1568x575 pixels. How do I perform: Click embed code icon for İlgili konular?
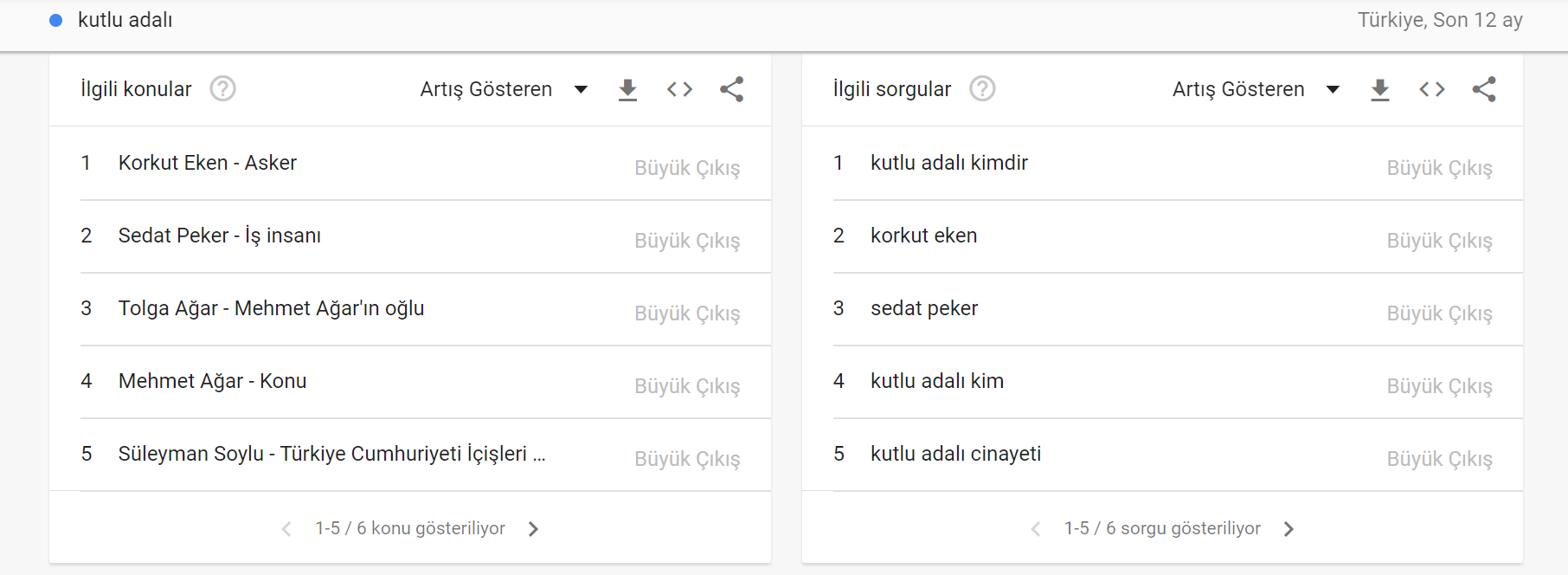679,89
